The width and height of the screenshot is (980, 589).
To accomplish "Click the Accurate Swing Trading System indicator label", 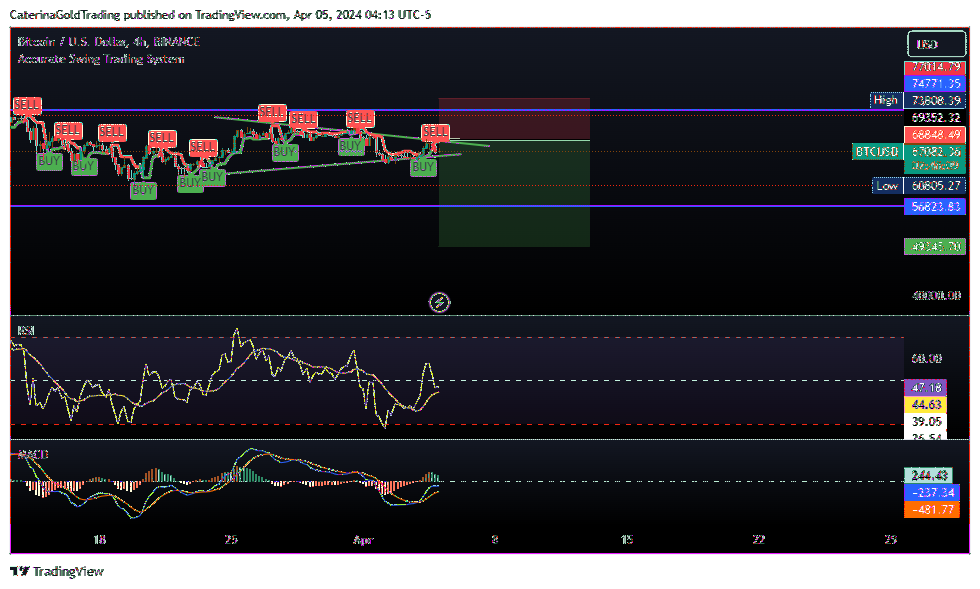I will pos(101,59).
